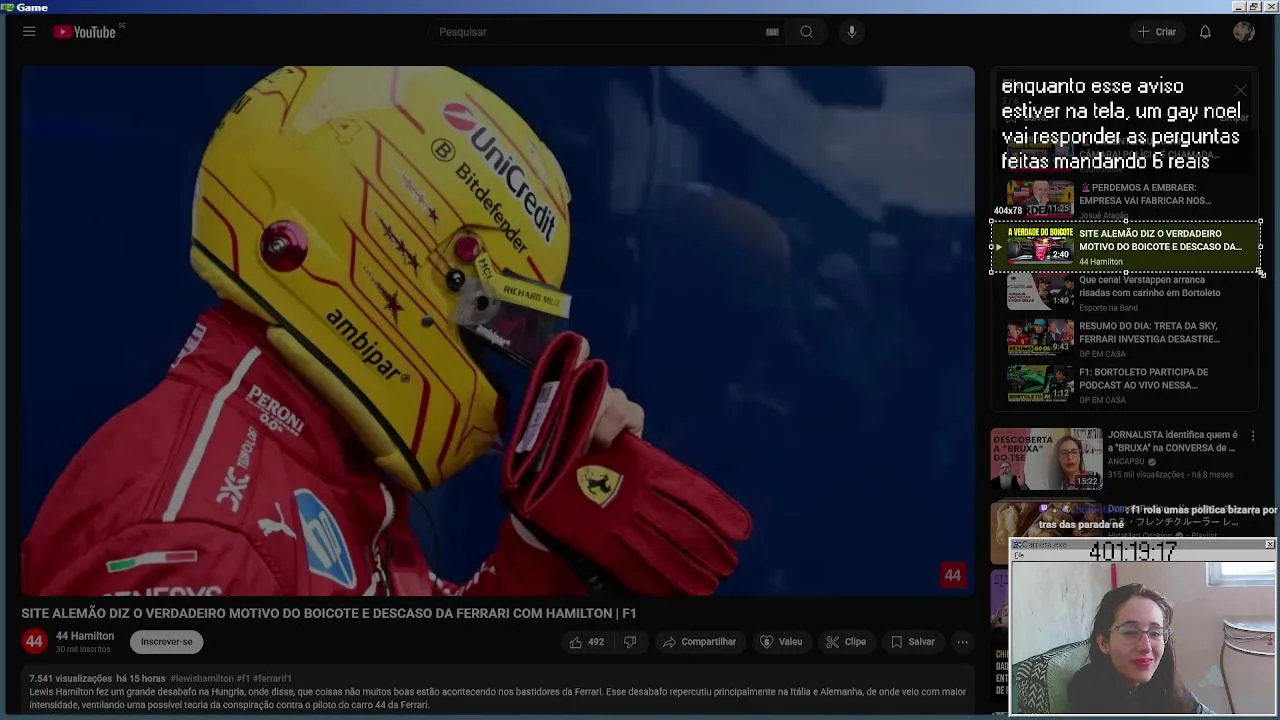Viewport: 1280px width, 720px height.
Task: Create a clip with Clipe button
Action: (x=846, y=642)
